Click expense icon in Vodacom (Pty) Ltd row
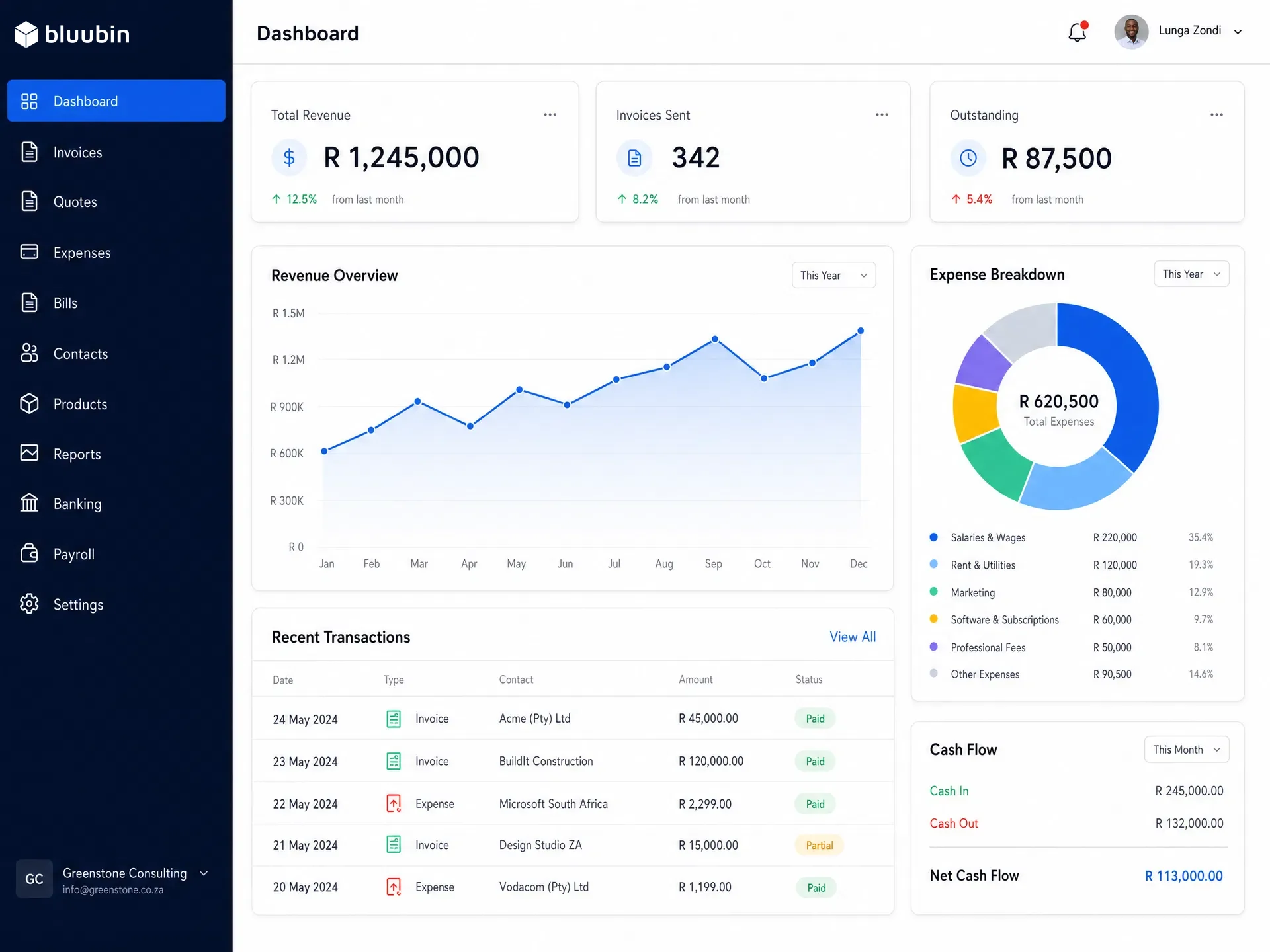This screenshot has width=1270, height=952. 394,887
